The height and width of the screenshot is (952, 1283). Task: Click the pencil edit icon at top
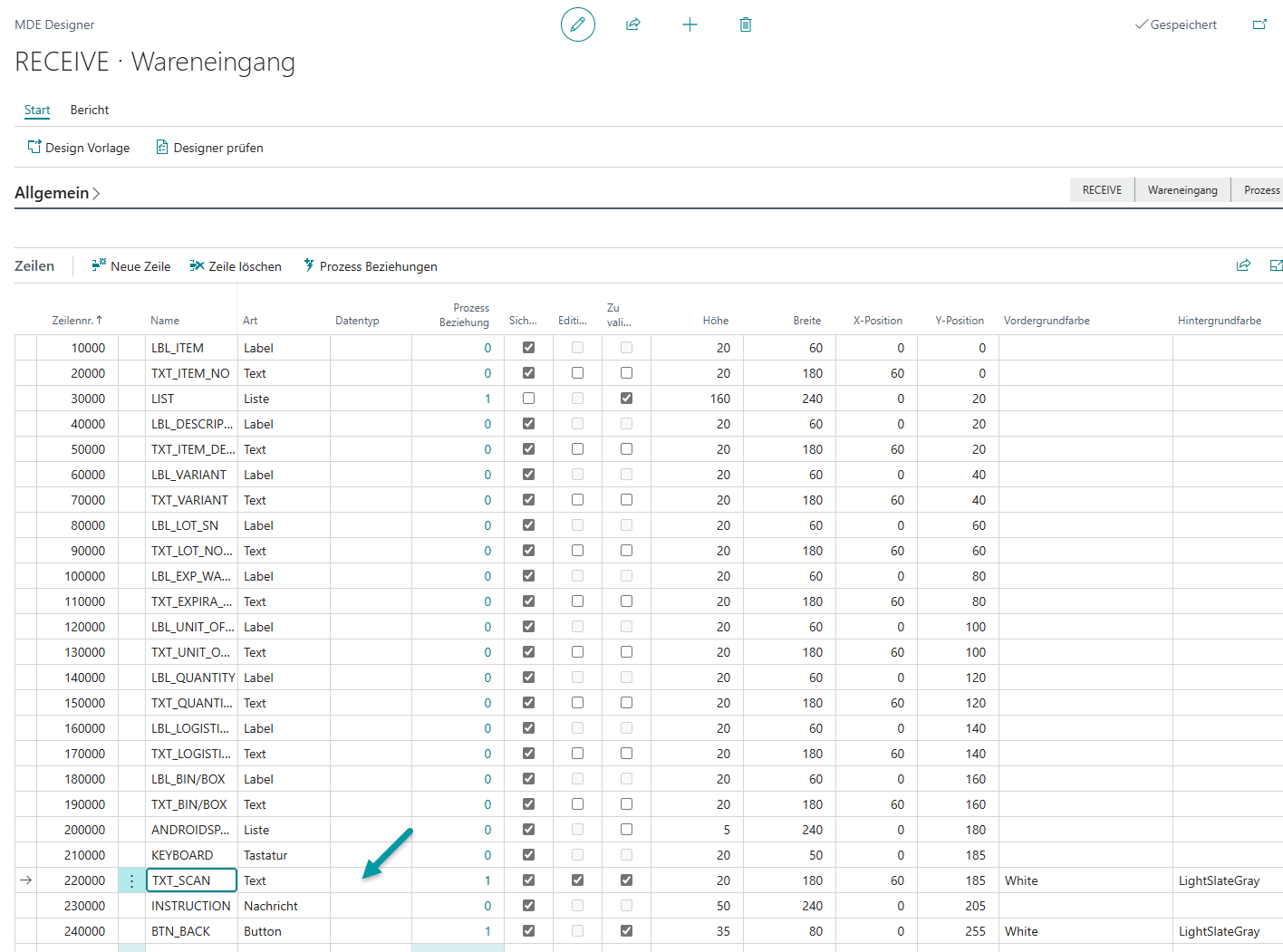point(578,24)
